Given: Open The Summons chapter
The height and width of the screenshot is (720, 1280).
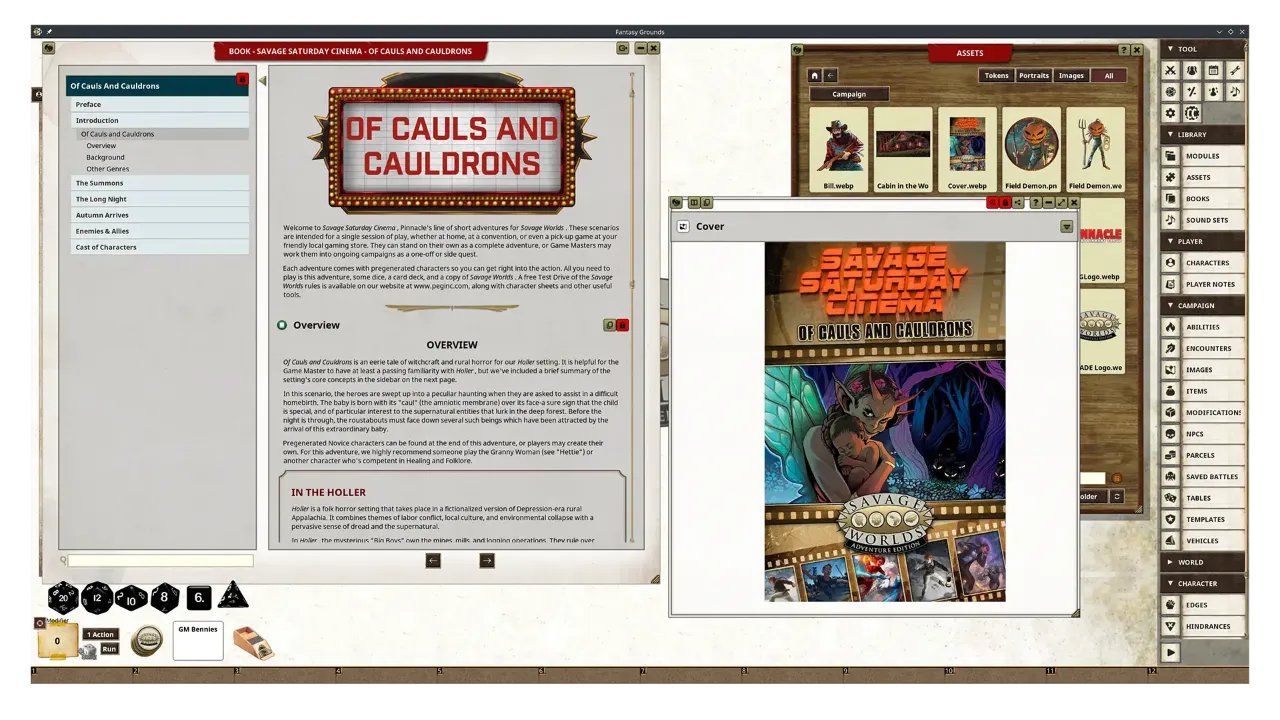Looking at the screenshot, I should point(160,183).
